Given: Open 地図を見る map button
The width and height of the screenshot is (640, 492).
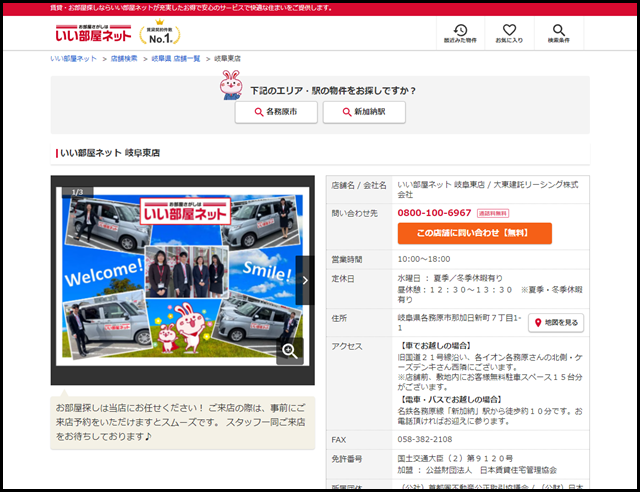Looking at the screenshot, I should pyautogui.click(x=556, y=323).
